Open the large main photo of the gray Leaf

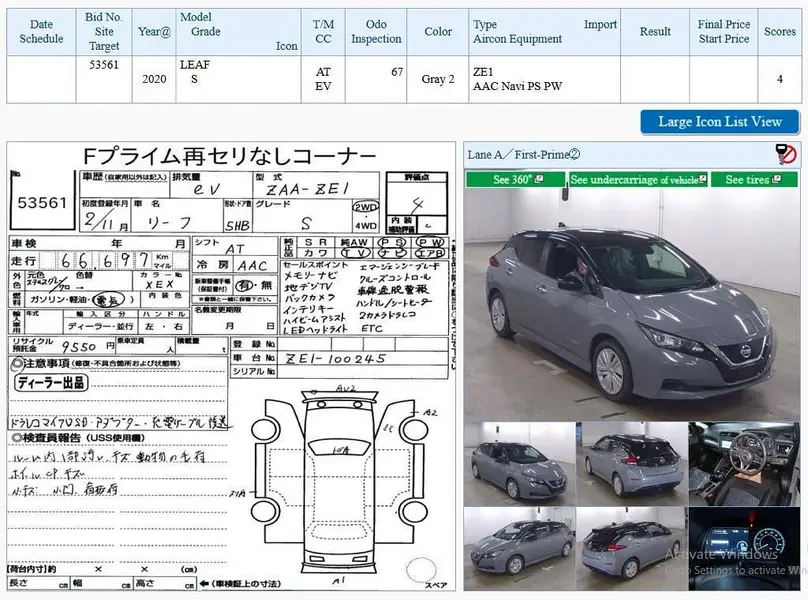tap(632, 302)
